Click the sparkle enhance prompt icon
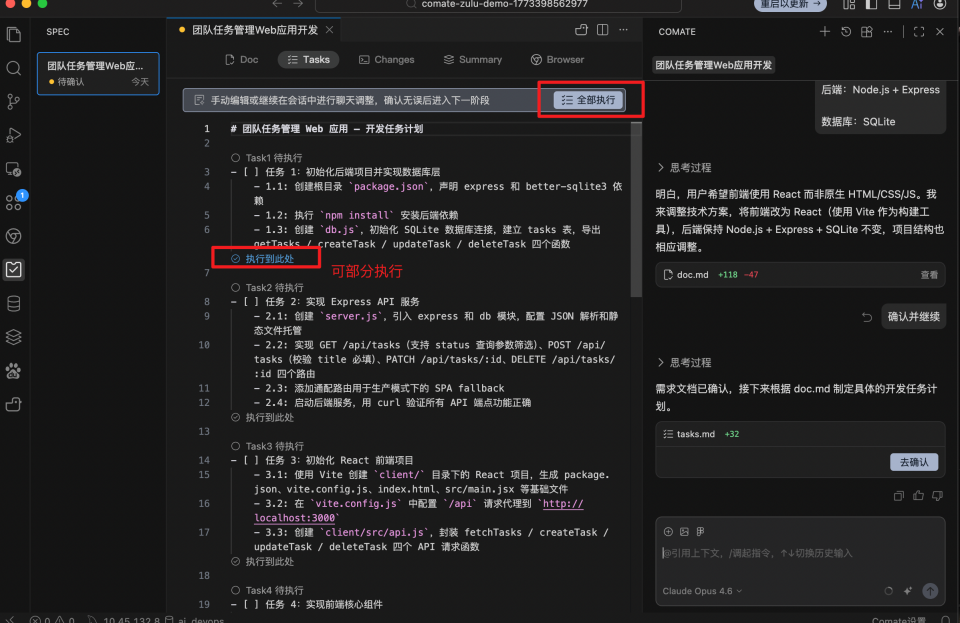The width and height of the screenshot is (960, 623). (908, 591)
